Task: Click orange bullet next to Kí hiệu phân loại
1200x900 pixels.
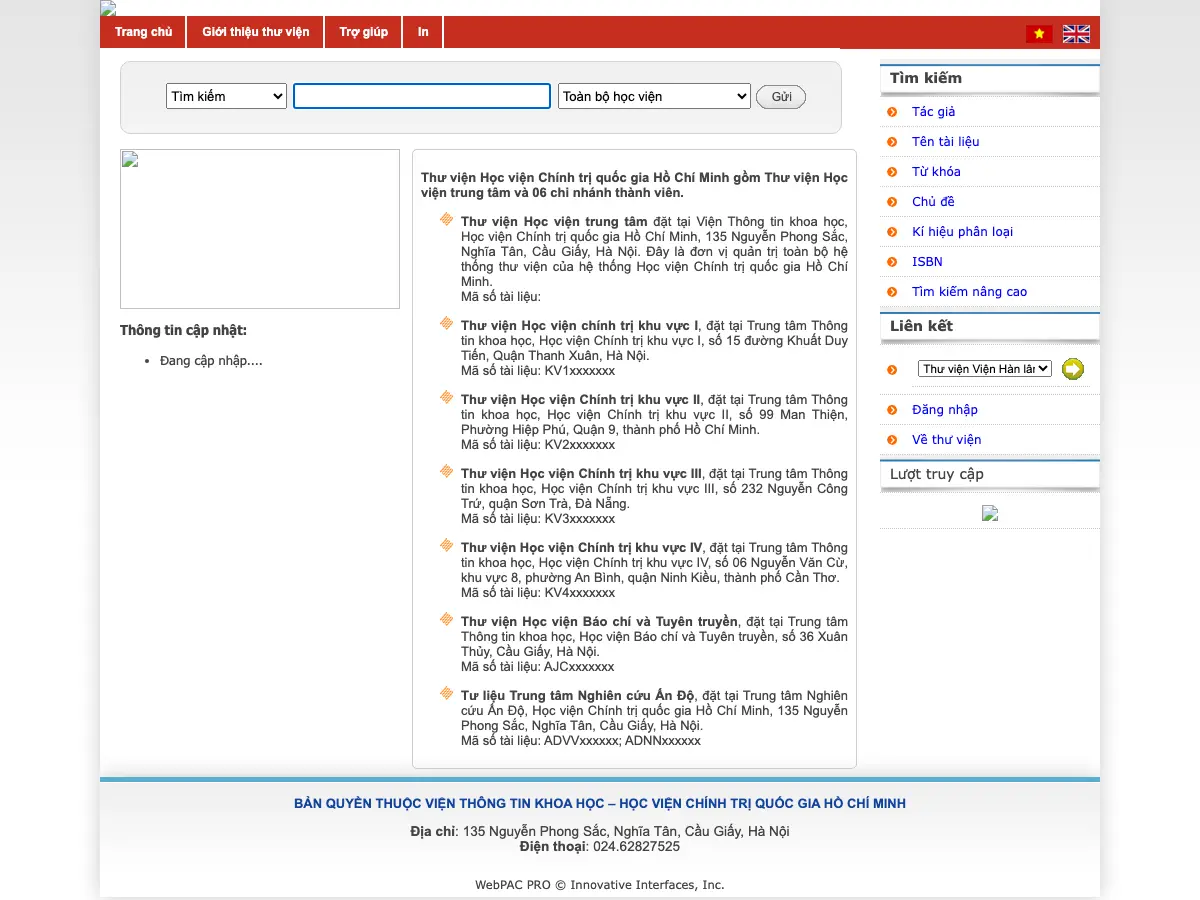Action: (892, 232)
